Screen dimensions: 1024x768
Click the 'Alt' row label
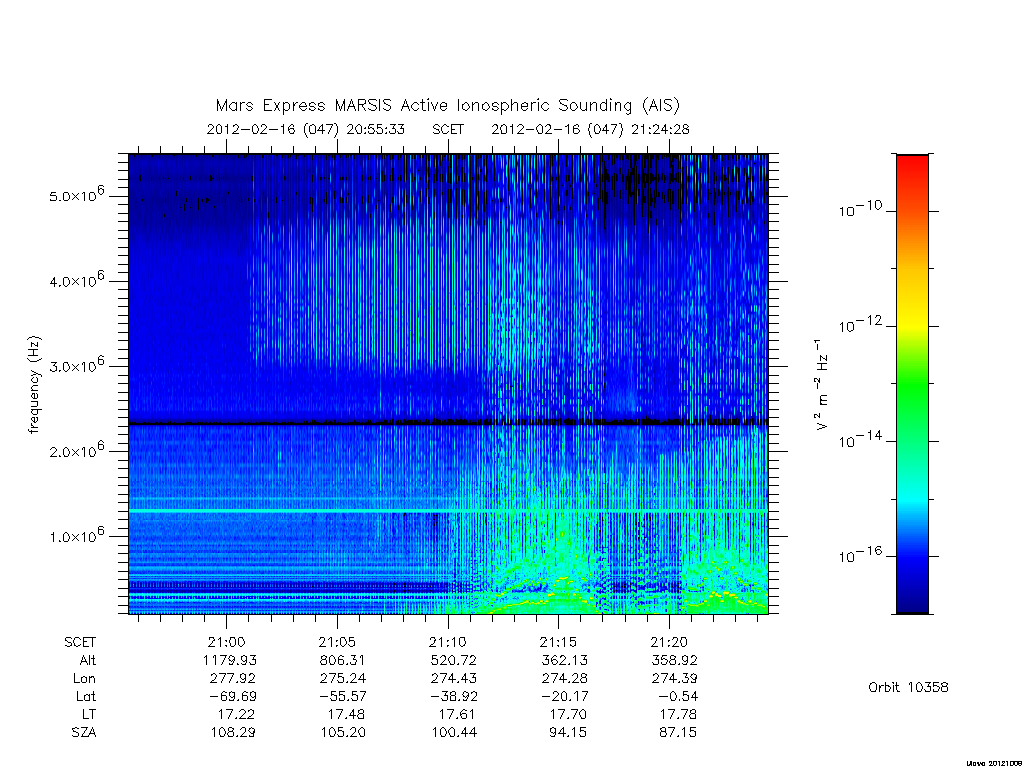pos(88,660)
